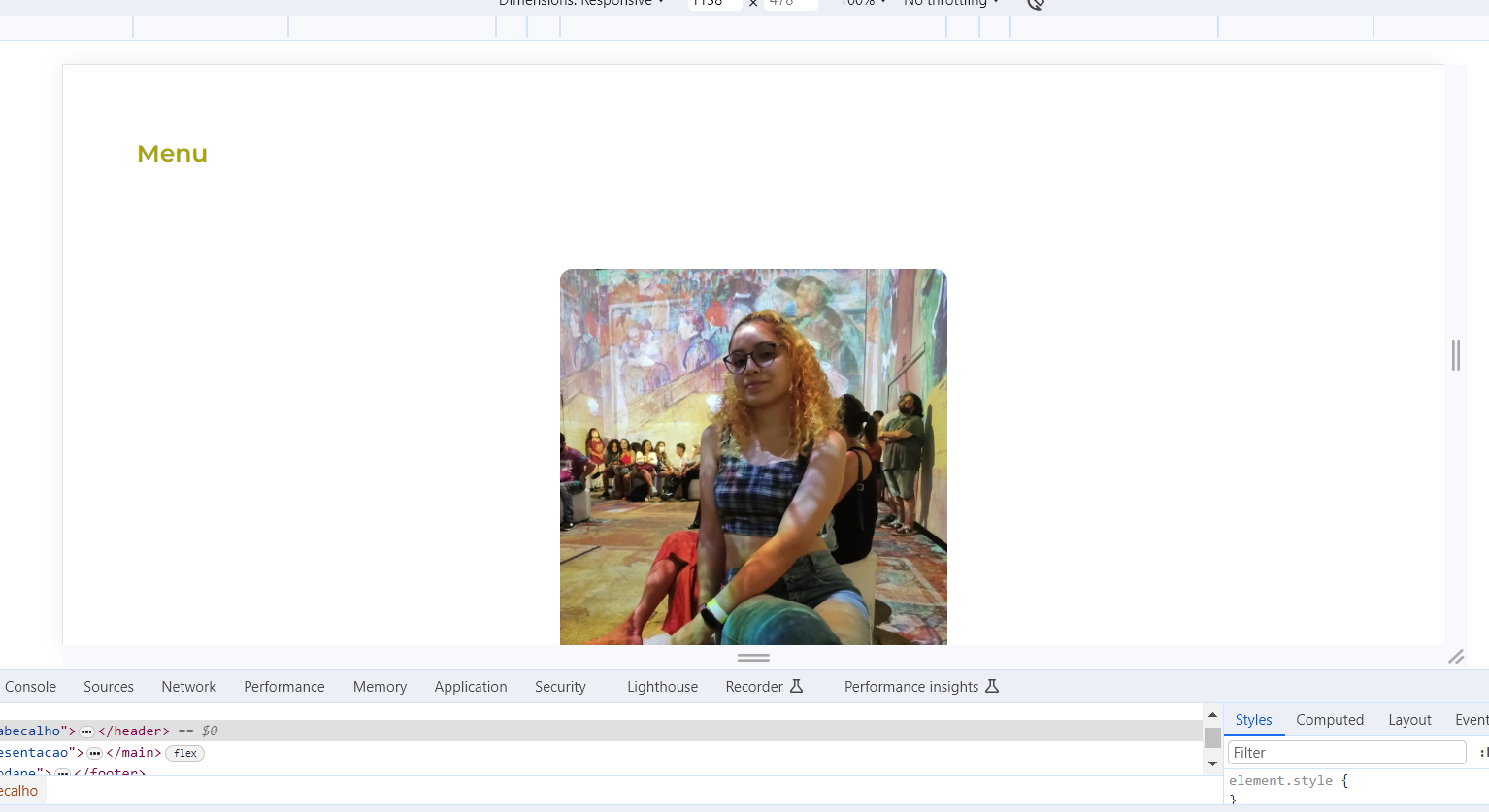Image resolution: width=1489 pixels, height=812 pixels.
Task: Switch to the Console tab
Action: pyautogui.click(x=31, y=687)
